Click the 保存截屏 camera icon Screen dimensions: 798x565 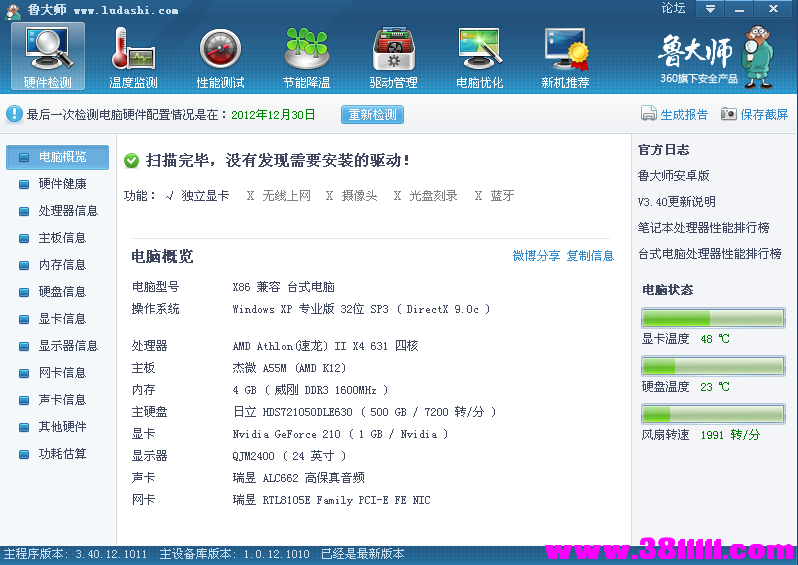[x=728, y=114]
